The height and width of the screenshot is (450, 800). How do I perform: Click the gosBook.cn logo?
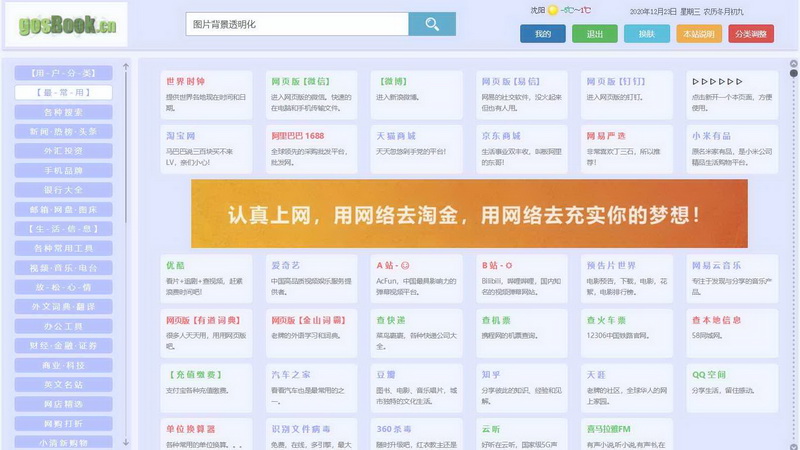point(59,26)
